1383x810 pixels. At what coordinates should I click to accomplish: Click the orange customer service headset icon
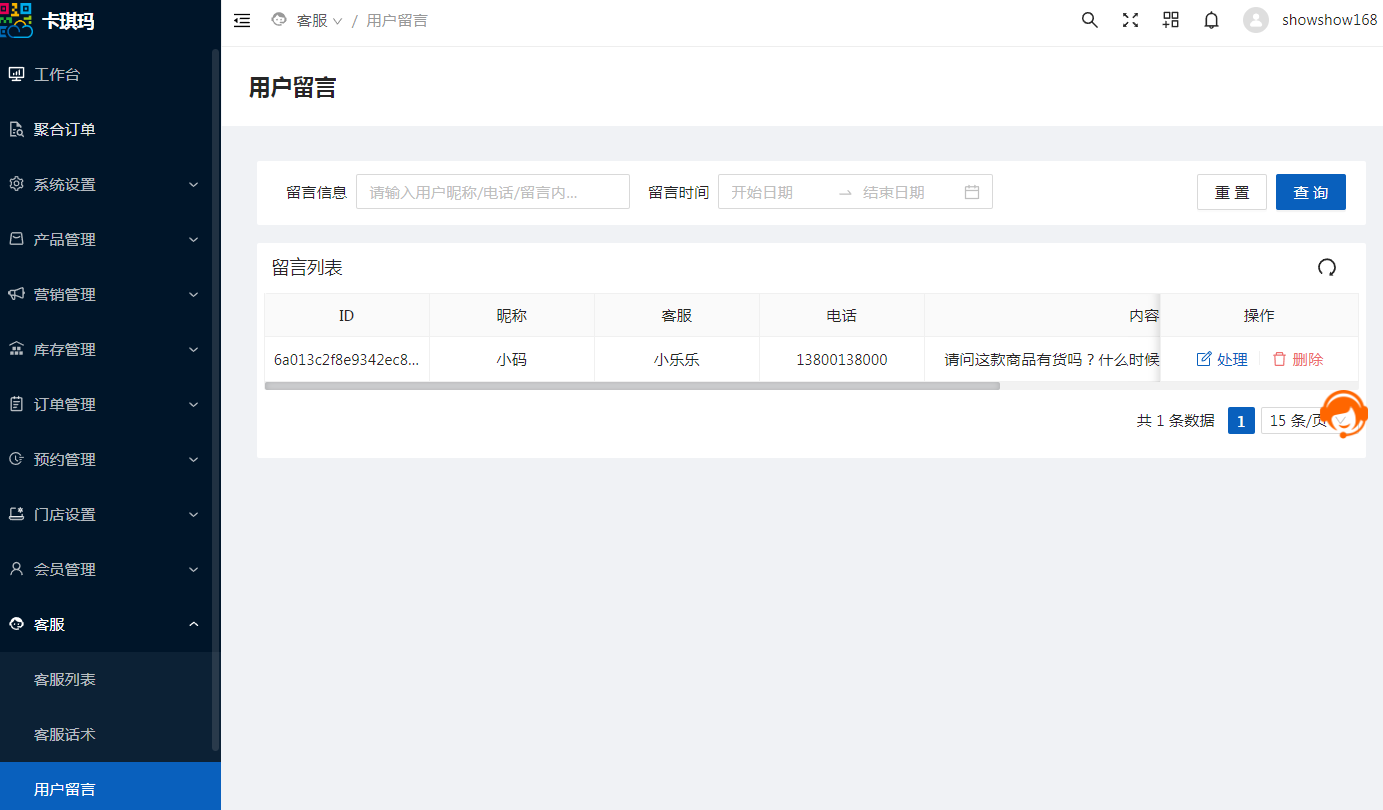tap(1343, 414)
